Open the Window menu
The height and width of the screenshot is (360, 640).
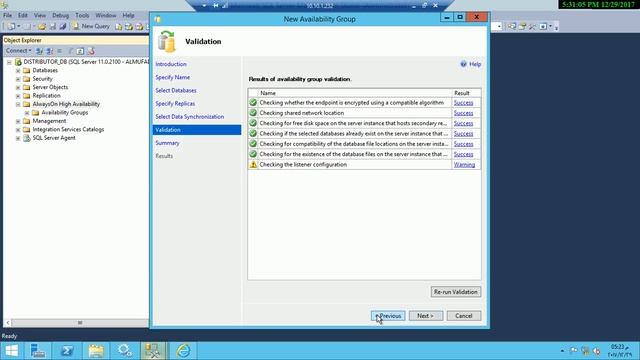tap(106, 16)
